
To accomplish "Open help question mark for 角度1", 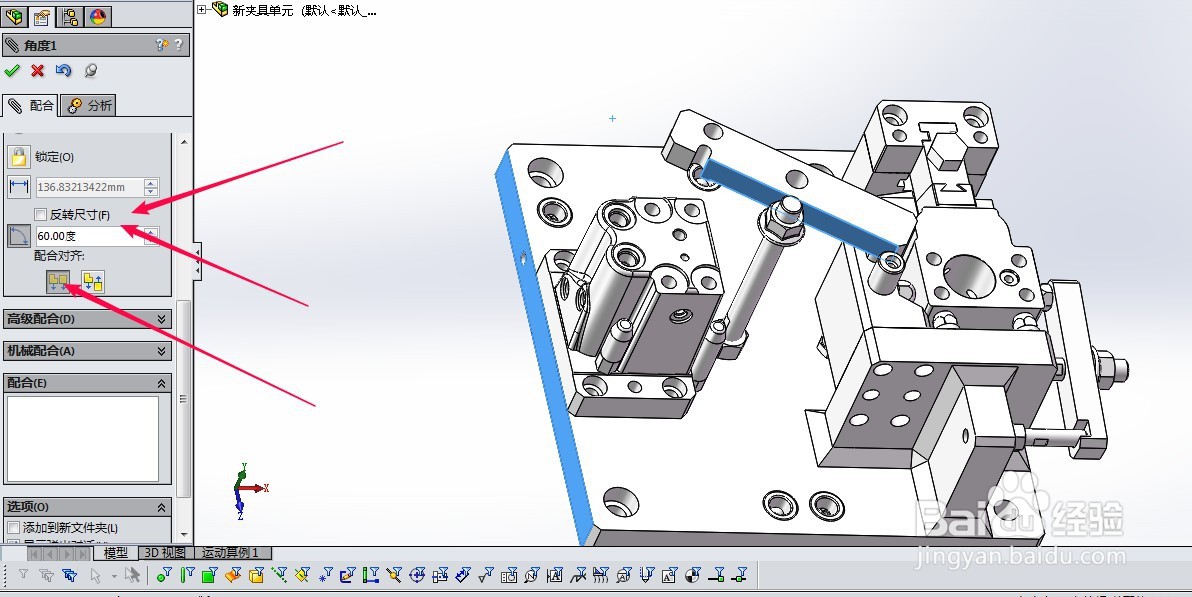I will point(179,45).
